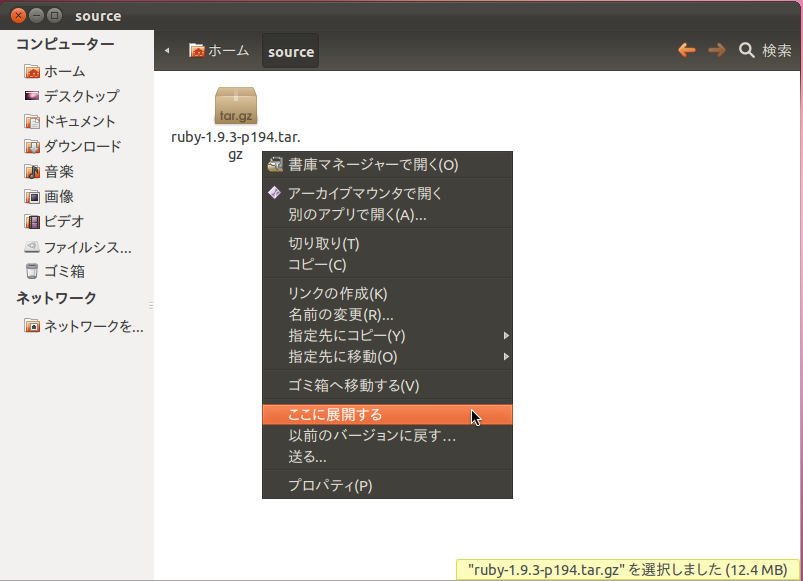The image size is (803, 581).
Task: Expand the path bar left arrow
Action: coord(167,51)
